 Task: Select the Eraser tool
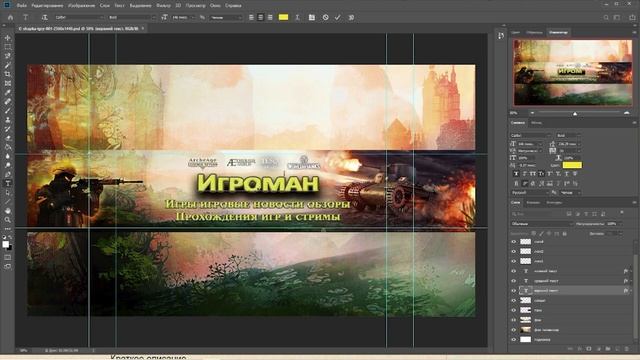click(x=7, y=138)
